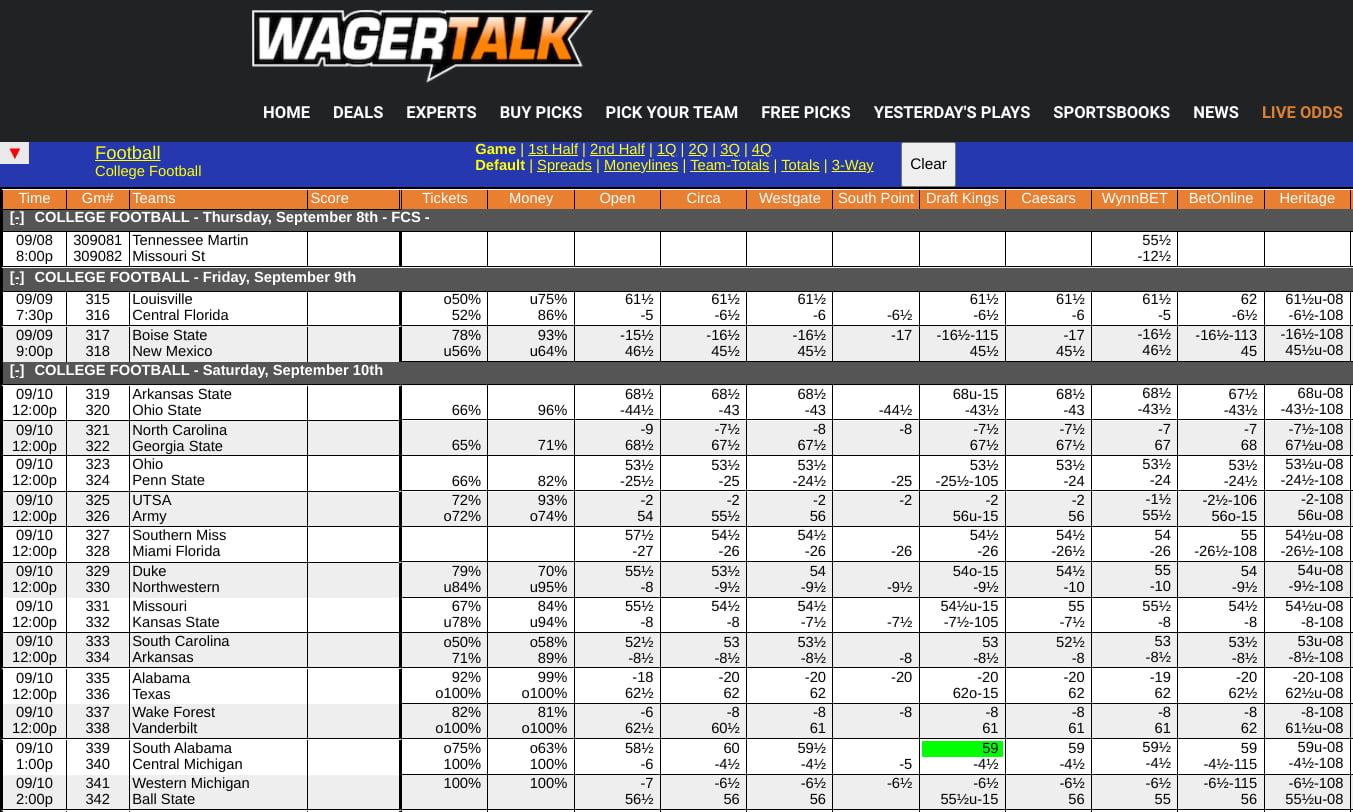1353x812 pixels.
Task: Click the South Point column header
Action: (876, 198)
